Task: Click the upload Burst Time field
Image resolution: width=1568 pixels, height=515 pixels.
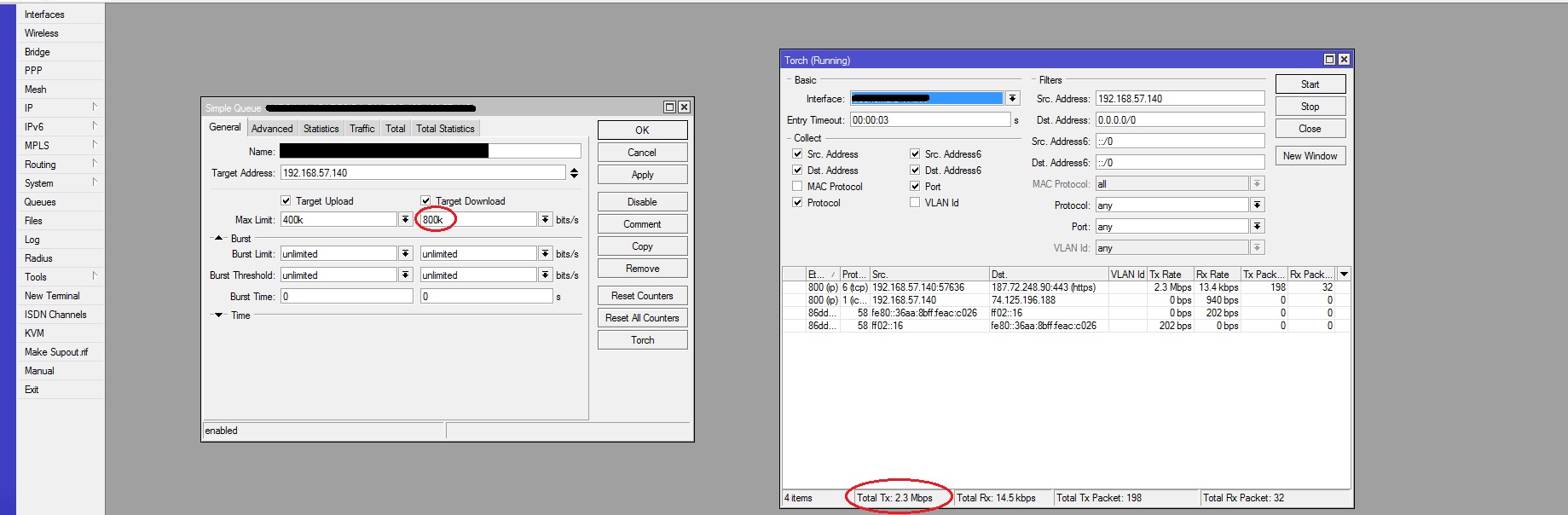Action: [x=347, y=297]
